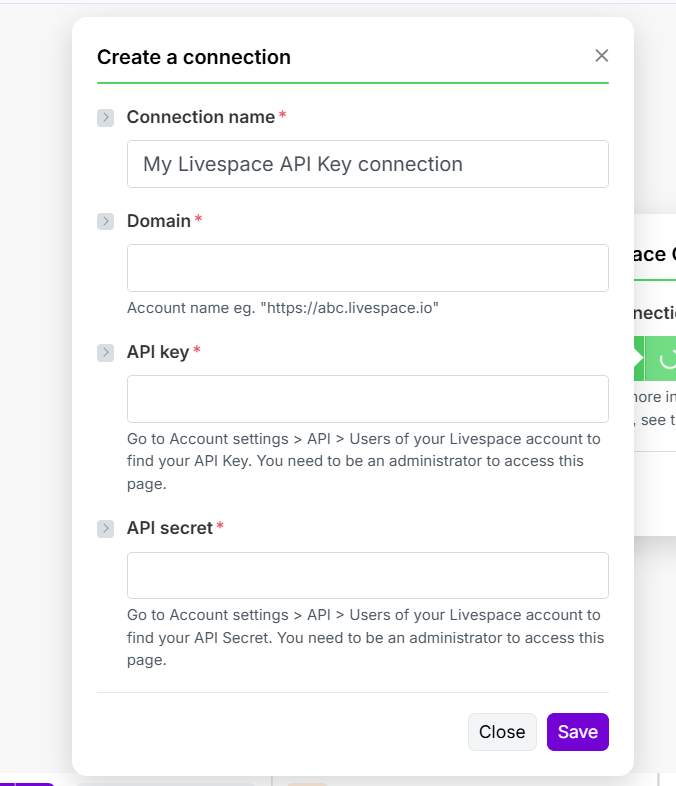Click the grey Close button
676x786 pixels.
point(502,732)
